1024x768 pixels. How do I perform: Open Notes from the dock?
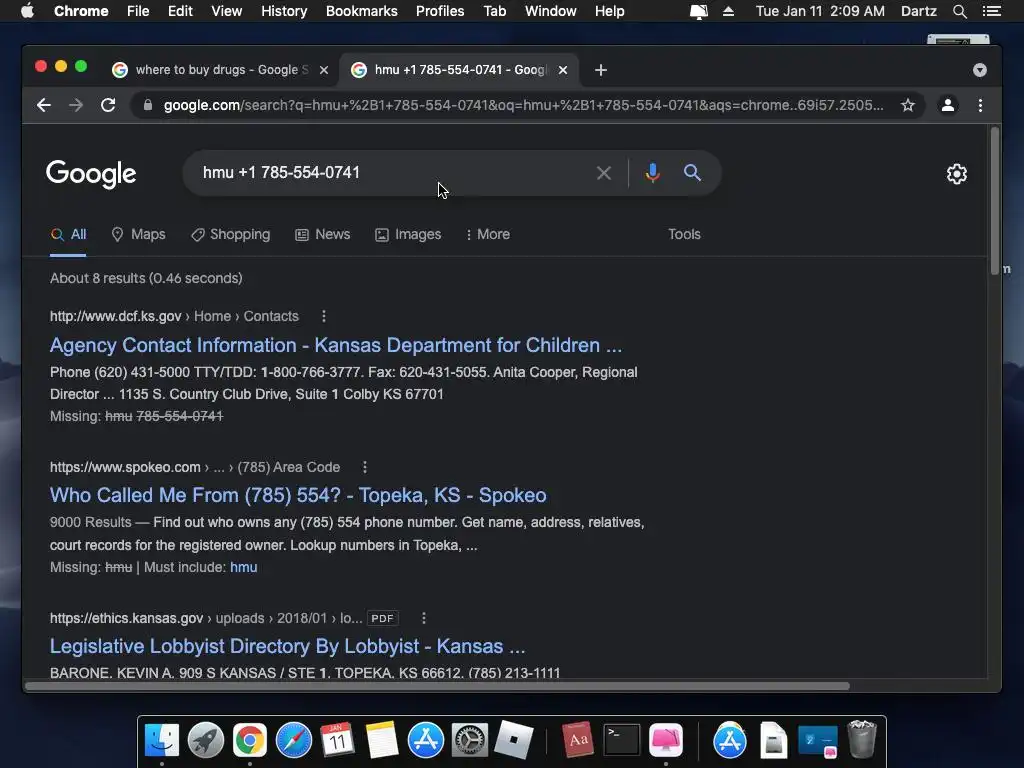click(x=381, y=741)
